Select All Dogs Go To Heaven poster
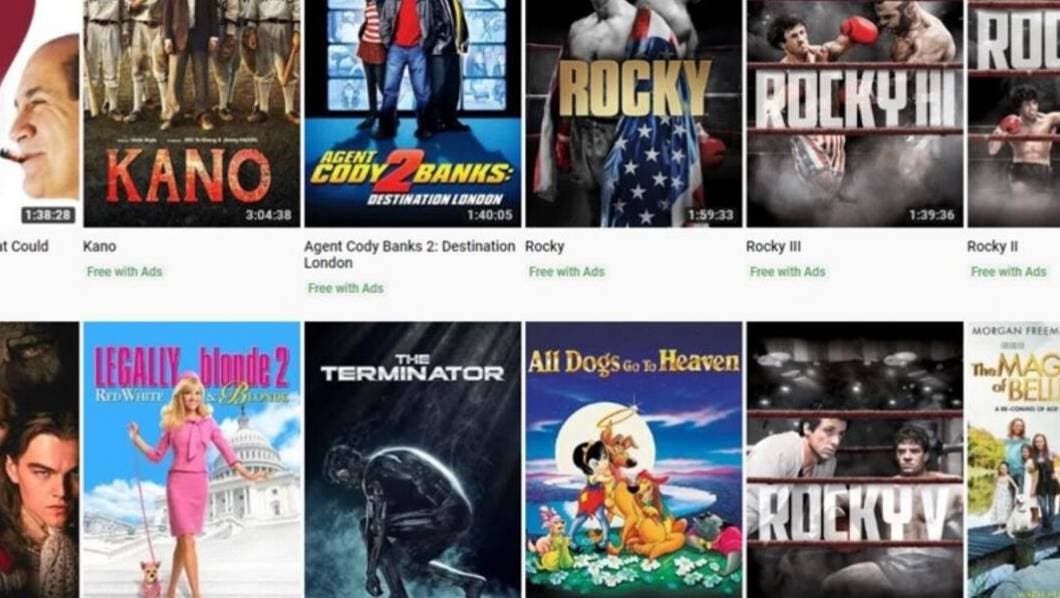The height and width of the screenshot is (598, 1060). (633, 459)
